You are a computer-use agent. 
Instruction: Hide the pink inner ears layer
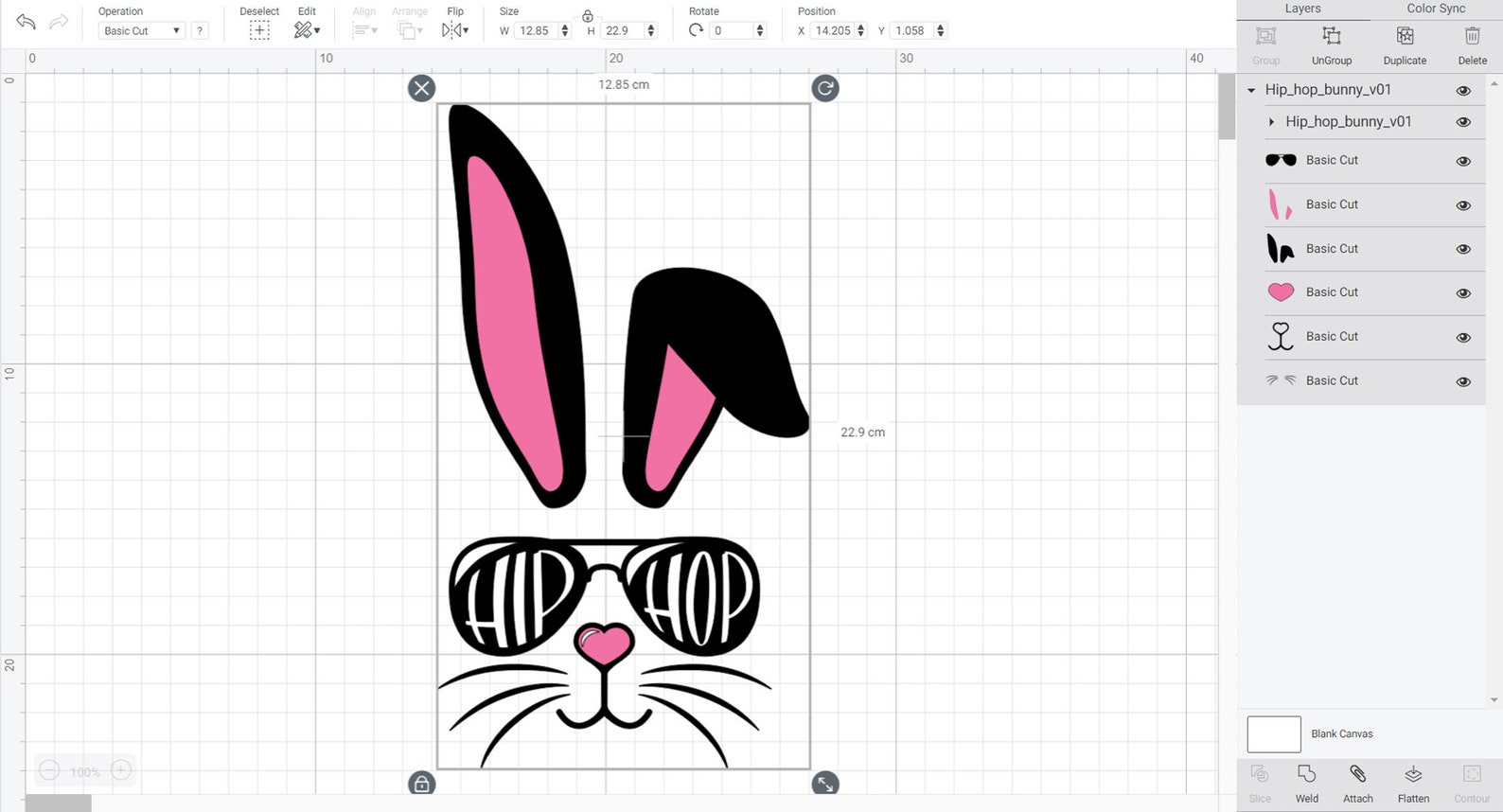pos(1463,205)
